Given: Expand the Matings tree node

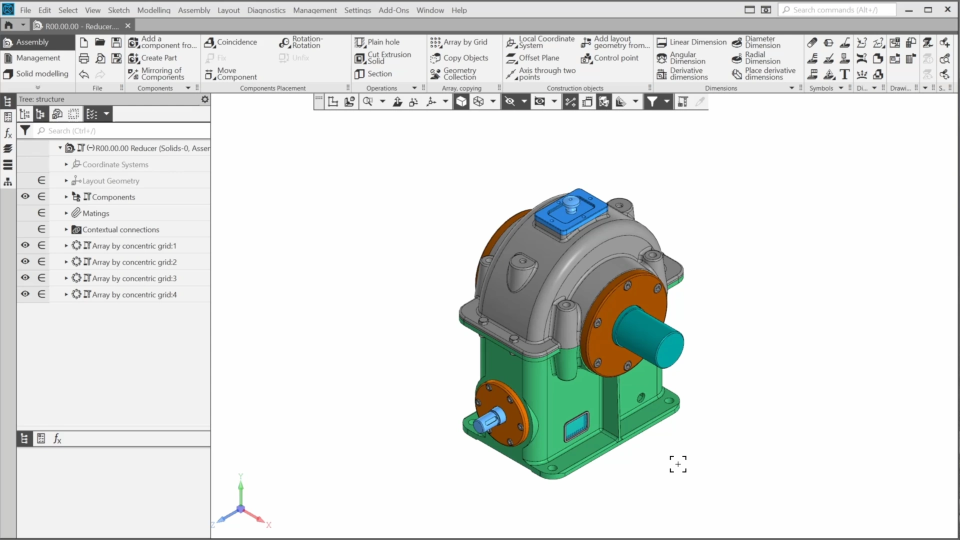Looking at the screenshot, I should point(67,213).
